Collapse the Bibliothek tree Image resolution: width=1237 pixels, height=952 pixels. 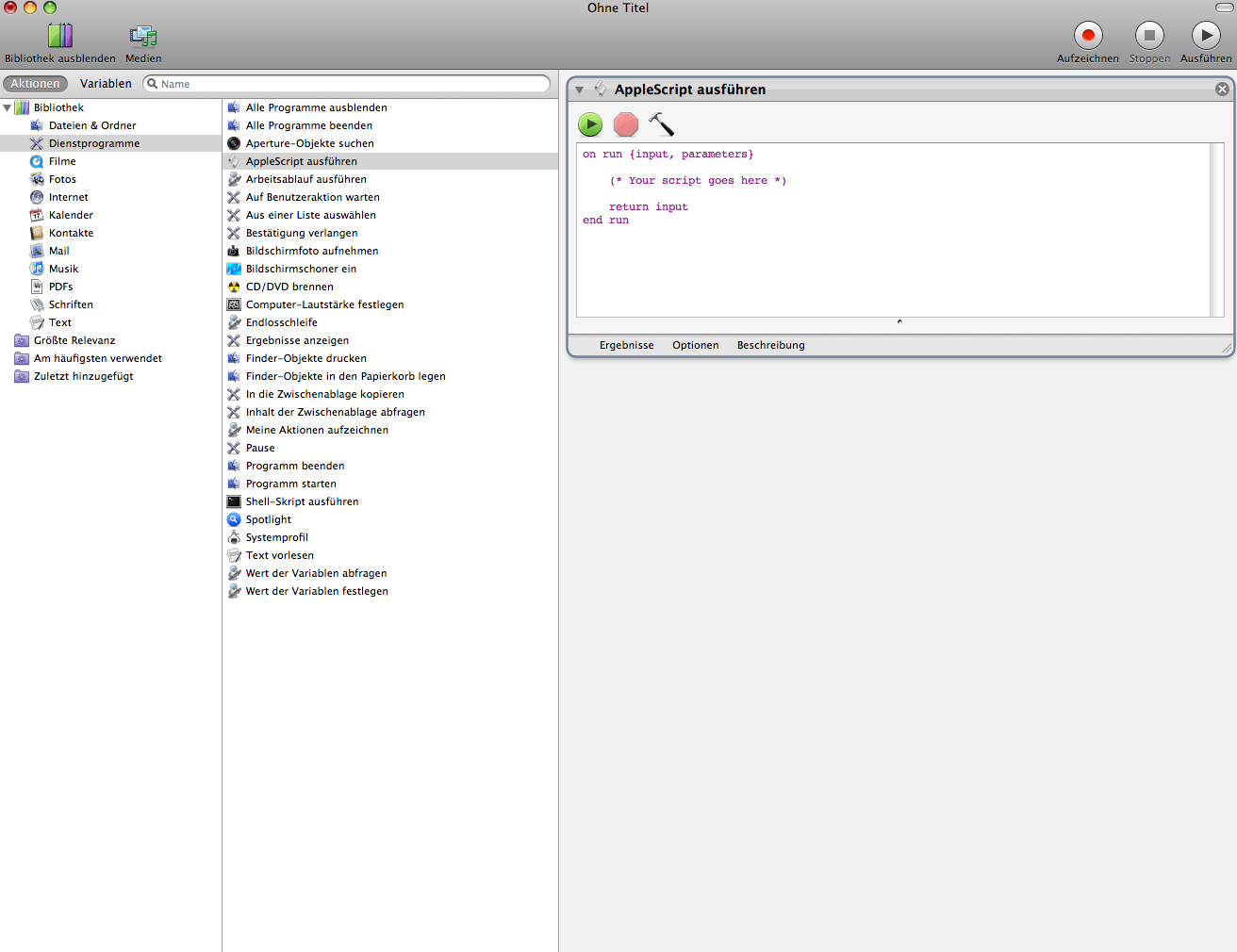8,107
